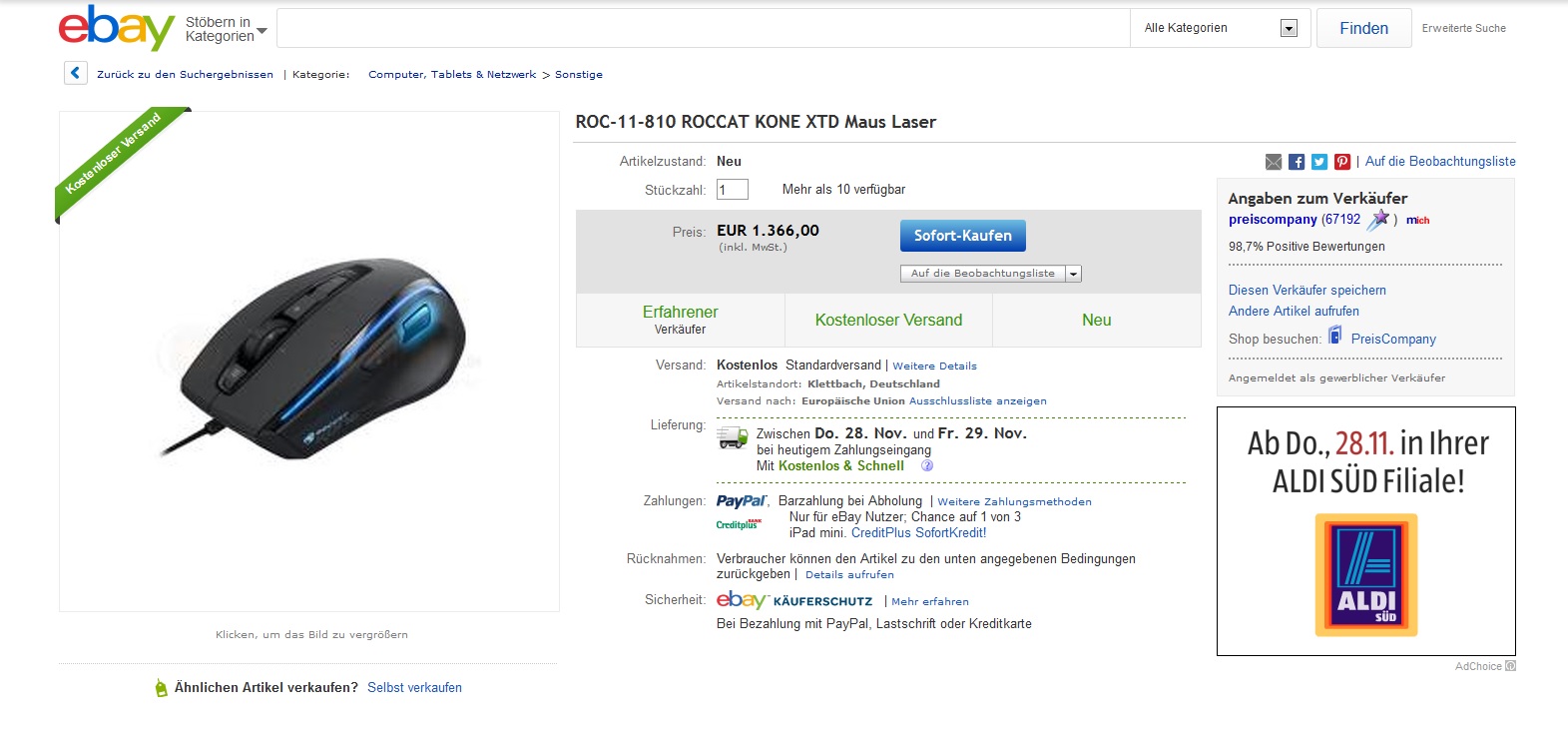Image resolution: width=1568 pixels, height=735 pixels.
Task: Enlarge the Roccat mouse product image
Action: click(309, 360)
